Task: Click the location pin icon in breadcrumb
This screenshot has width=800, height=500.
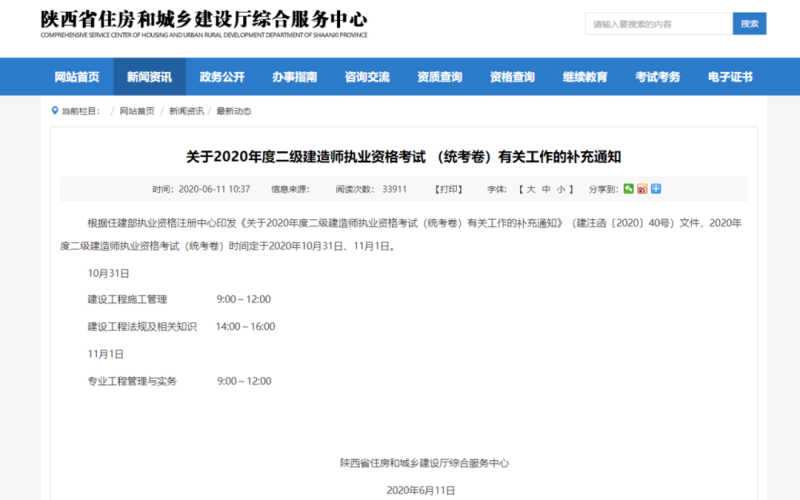Action: 54,111
